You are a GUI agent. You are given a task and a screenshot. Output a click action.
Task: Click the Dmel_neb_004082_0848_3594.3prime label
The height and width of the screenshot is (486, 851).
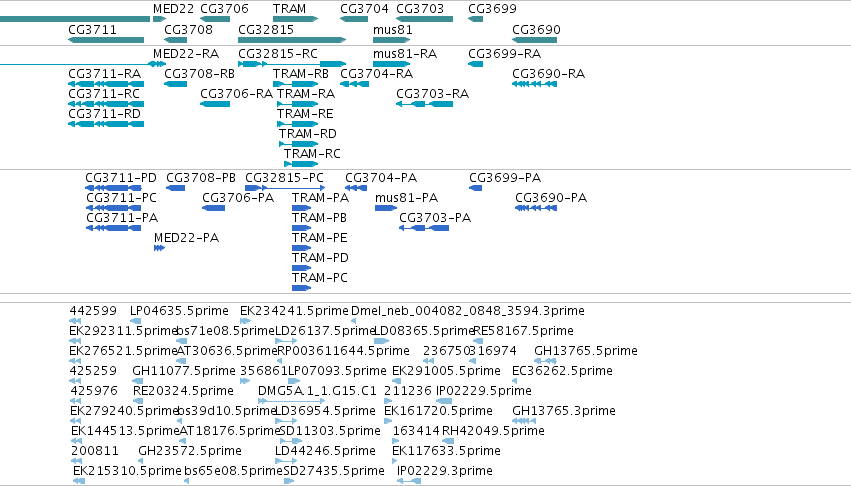(x=468, y=311)
